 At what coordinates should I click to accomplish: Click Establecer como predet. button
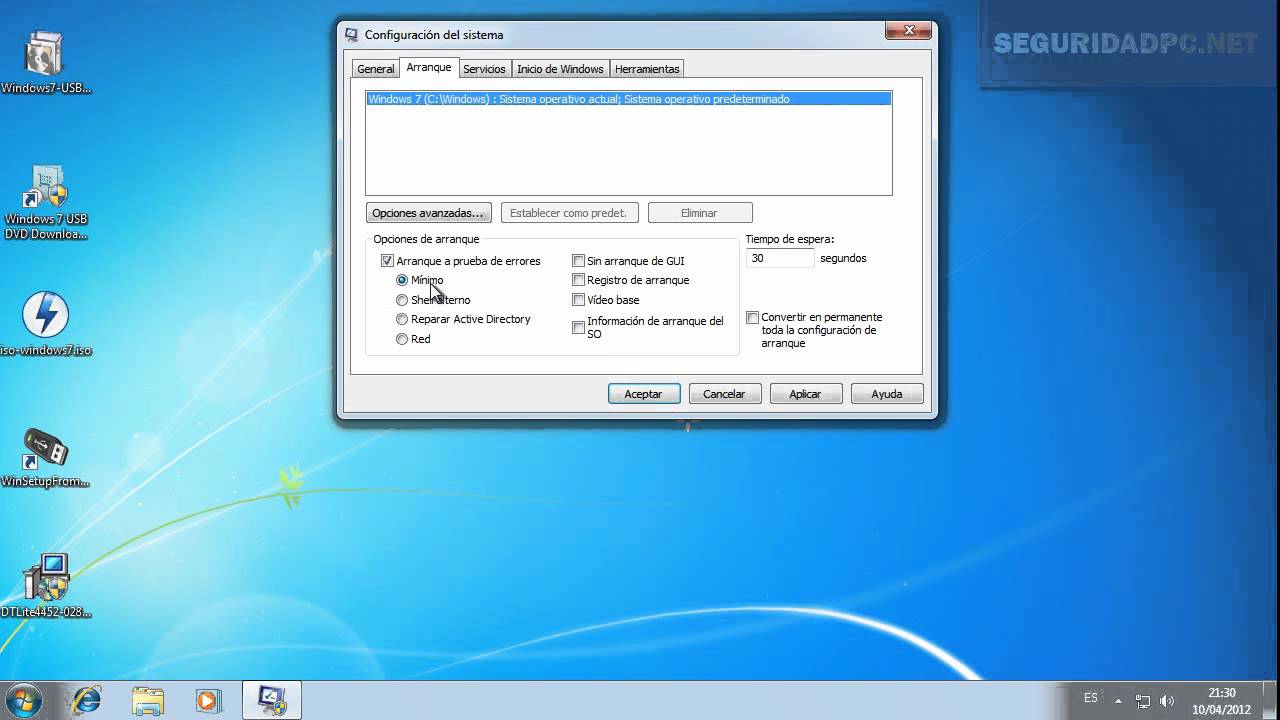coord(568,213)
